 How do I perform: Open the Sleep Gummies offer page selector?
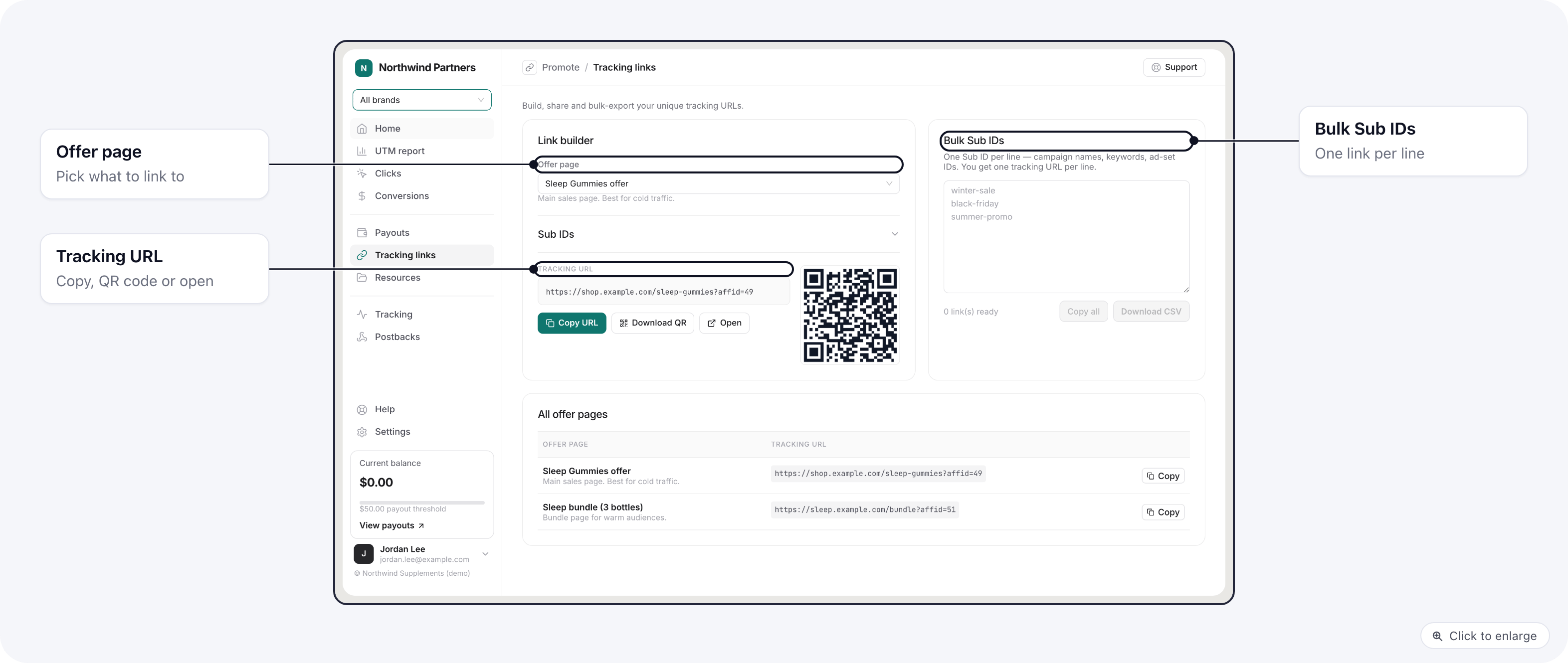[718, 183]
